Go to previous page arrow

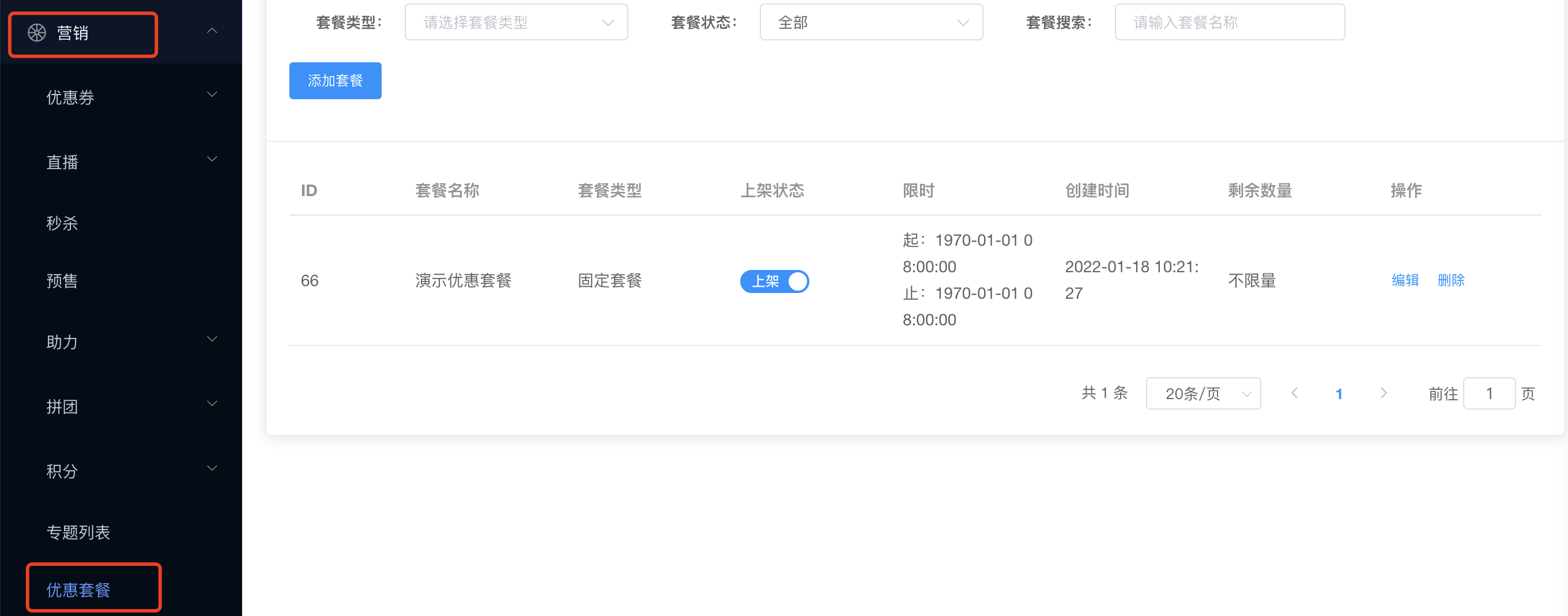pyautogui.click(x=1294, y=393)
